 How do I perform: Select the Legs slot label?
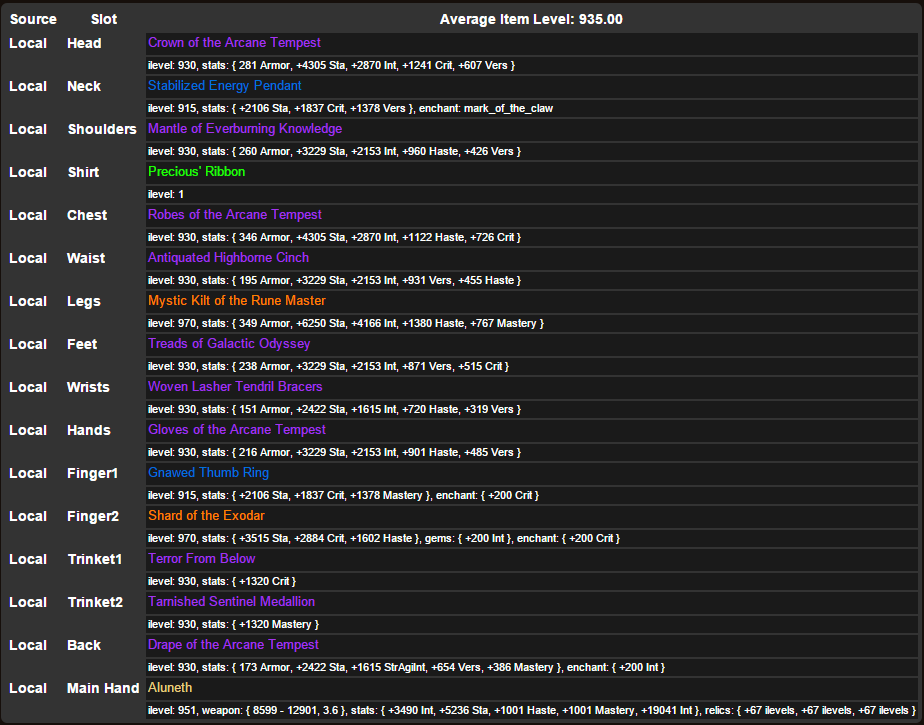click(x=84, y=302)
